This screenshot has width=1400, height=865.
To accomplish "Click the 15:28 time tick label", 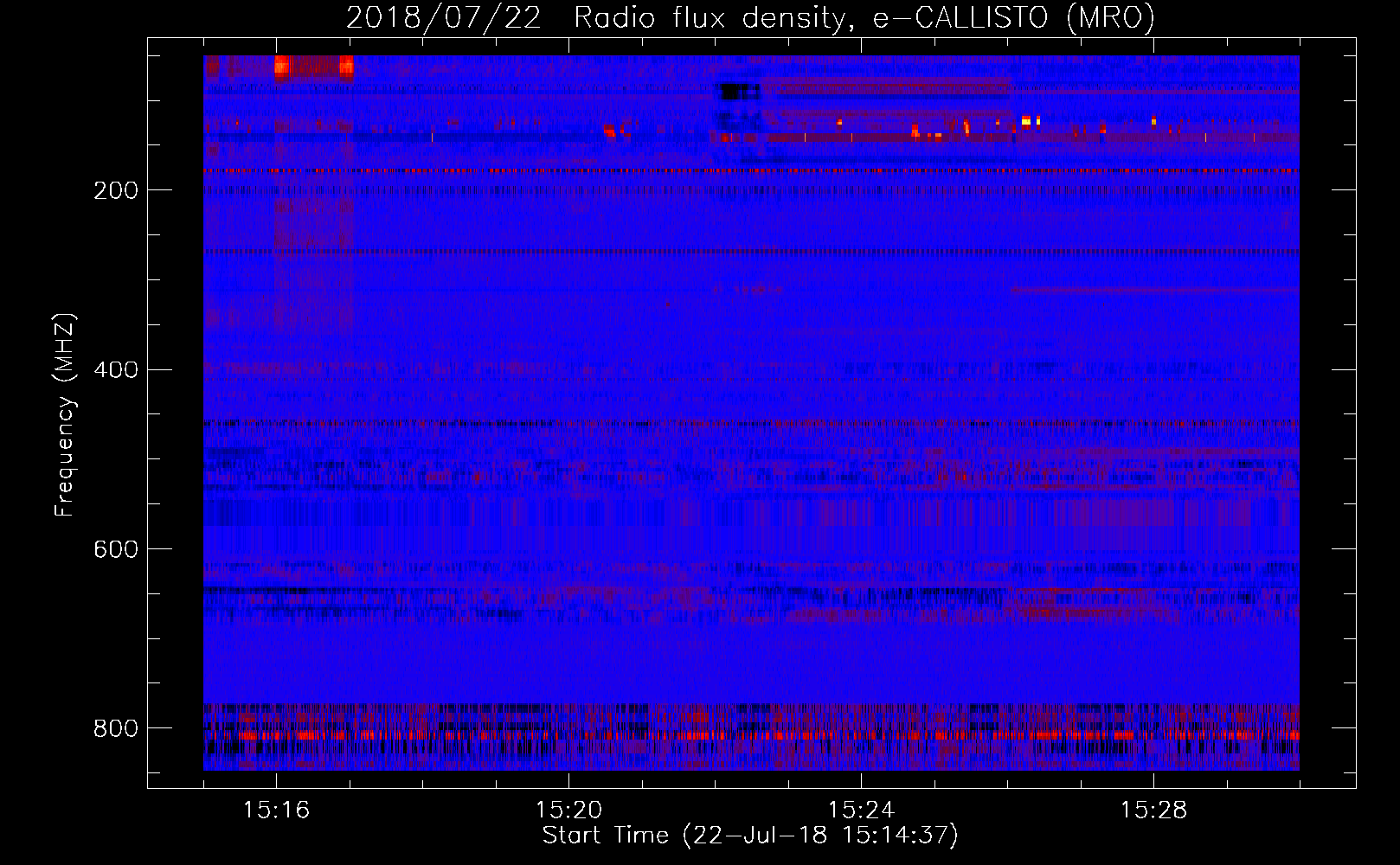I will click(1153, 811).
